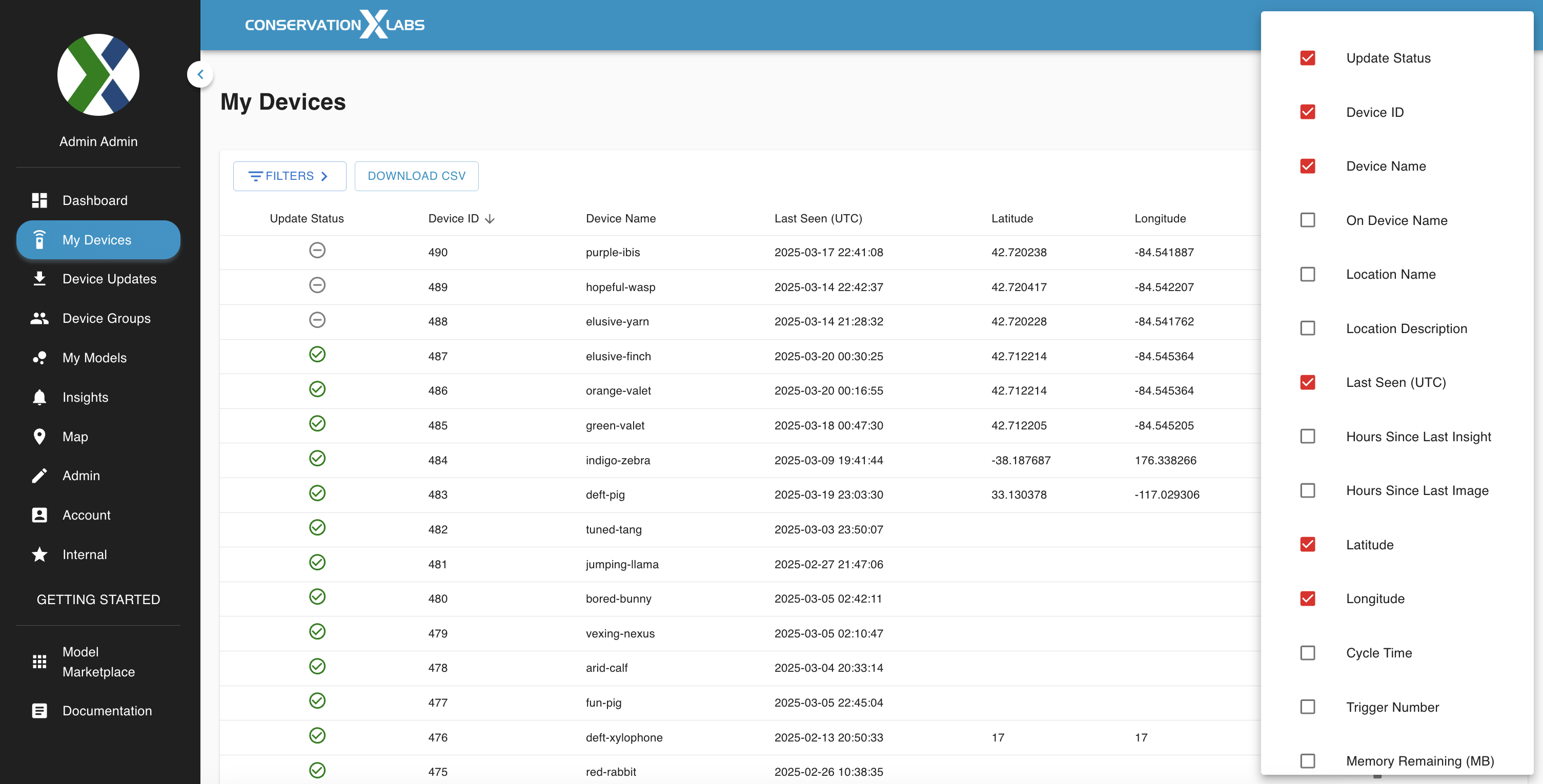This screenshot has height=784, width=1543.
Task: Toggle Device ID sort direction arrow
Action: (490, 219)
